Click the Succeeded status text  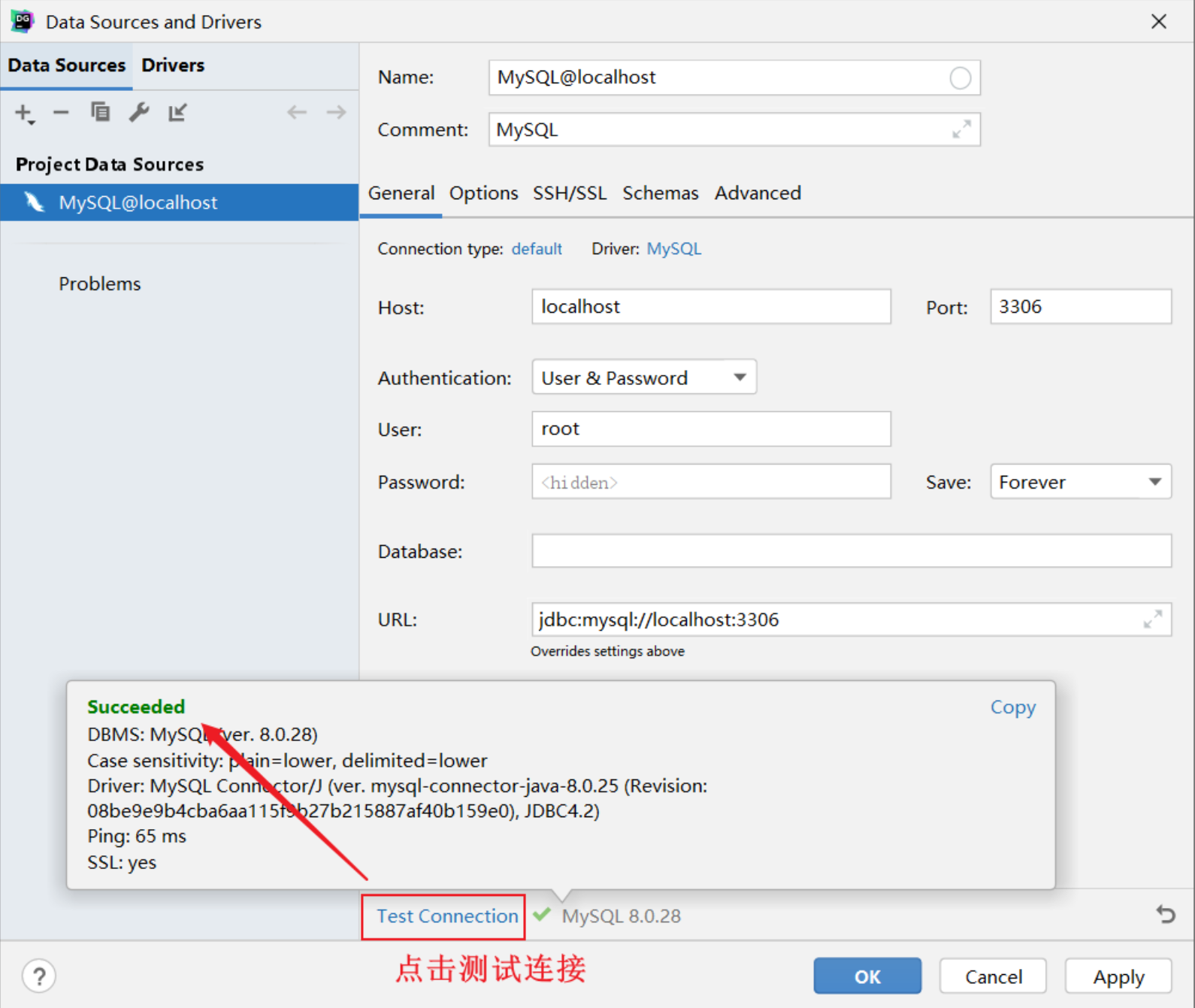coord(136,707)
